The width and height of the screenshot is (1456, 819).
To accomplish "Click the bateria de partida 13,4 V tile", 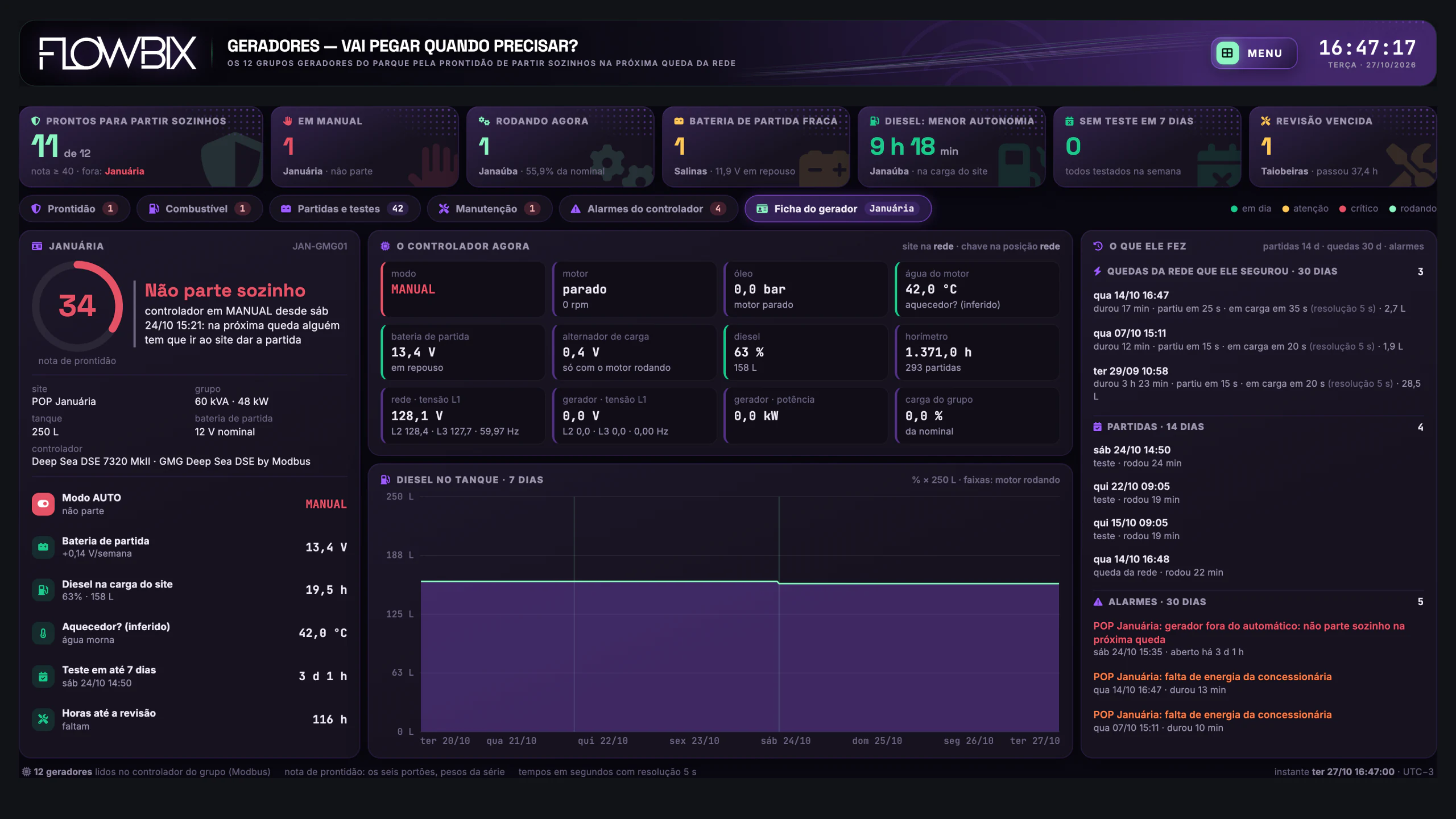I will click(x=463, y=352).
